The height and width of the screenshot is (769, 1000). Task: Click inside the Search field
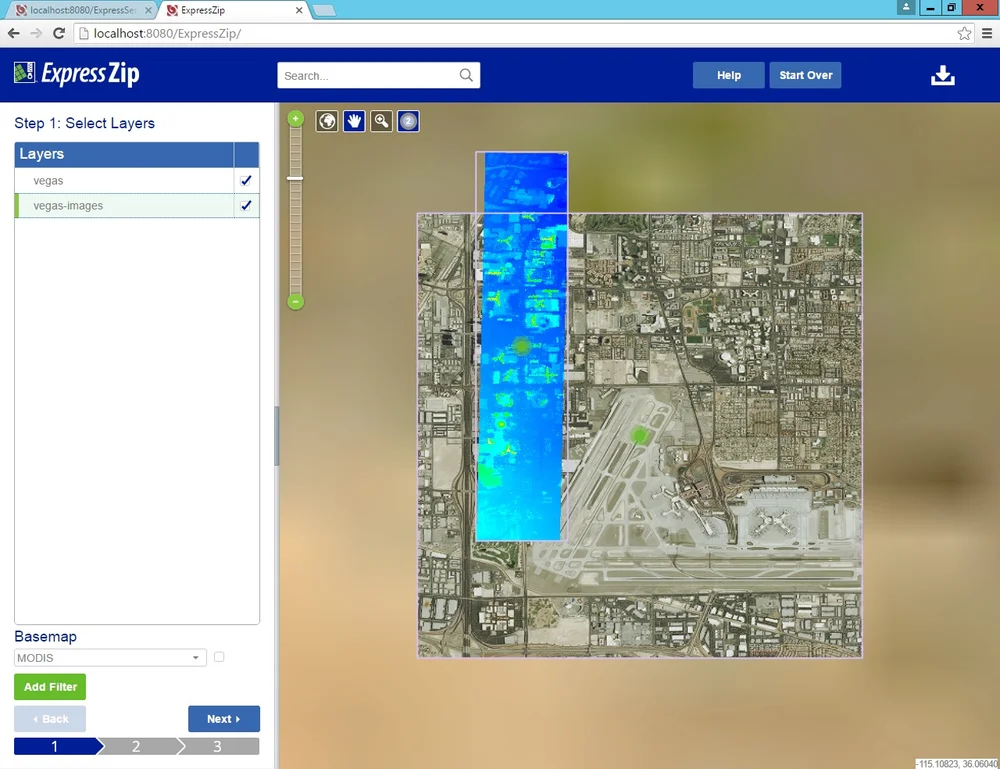(x=370, y=74)
